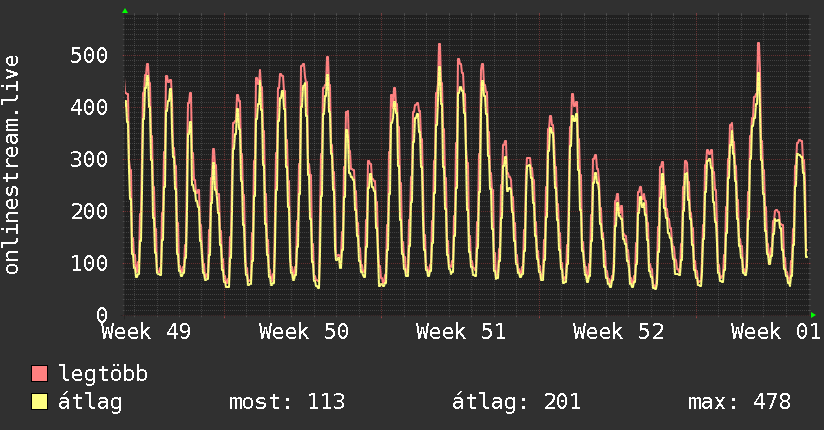Select the legtöbb legend label

click(103, 374)
